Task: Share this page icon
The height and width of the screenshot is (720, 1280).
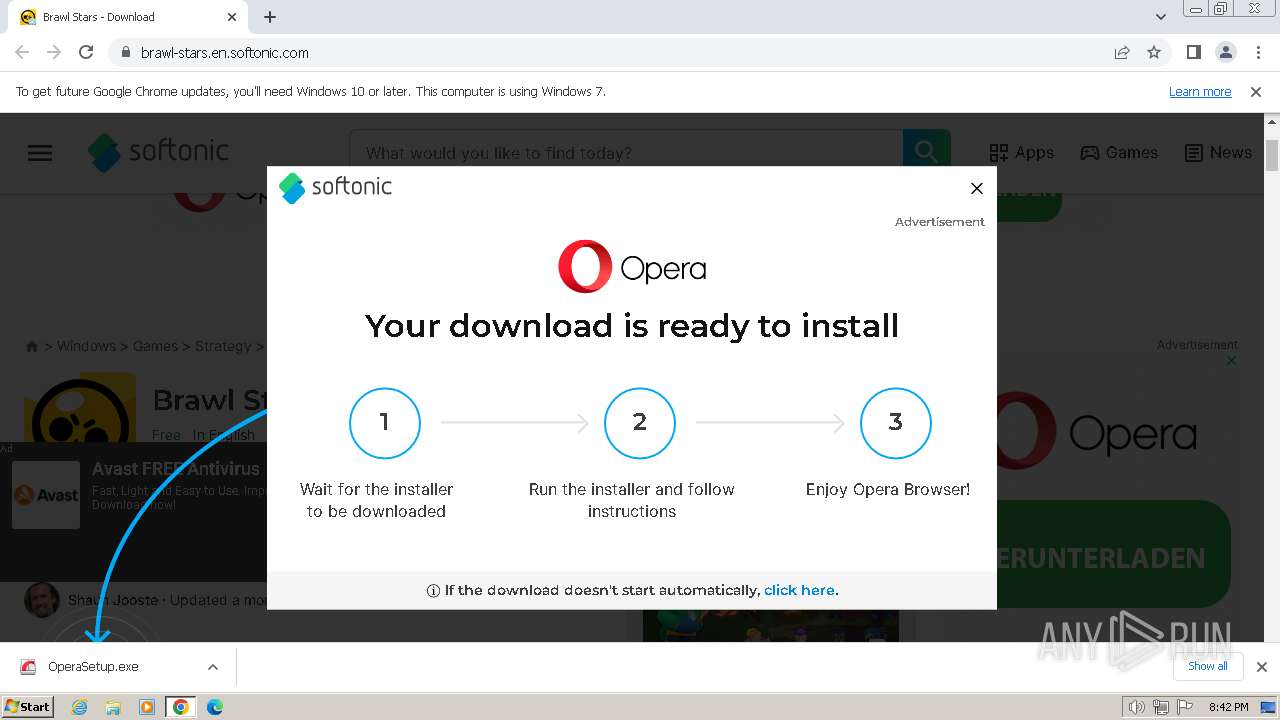Action: coord(1122,53)
